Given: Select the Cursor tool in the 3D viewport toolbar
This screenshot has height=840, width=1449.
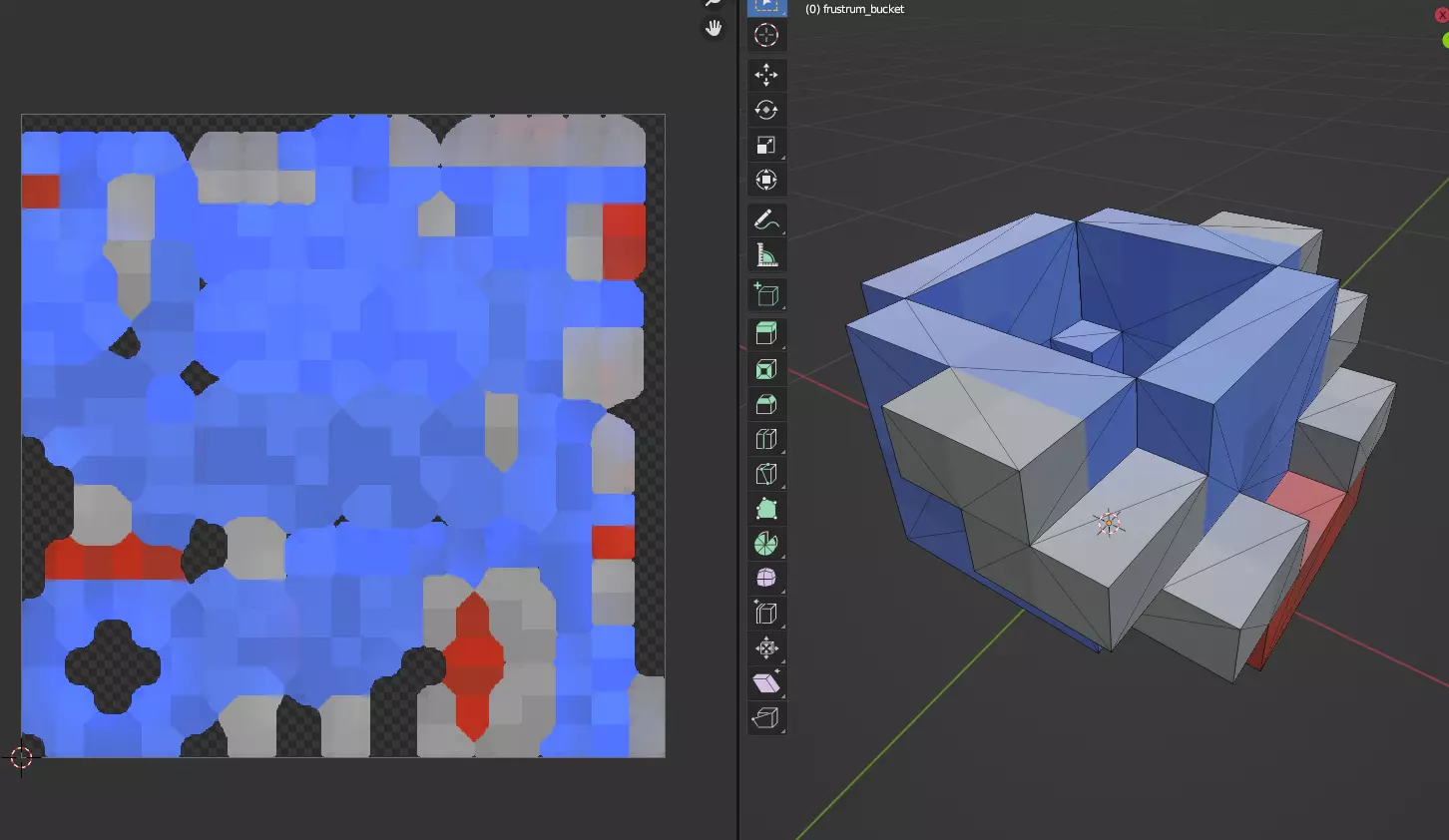Looking at the screenshot, I should (766, 35).
